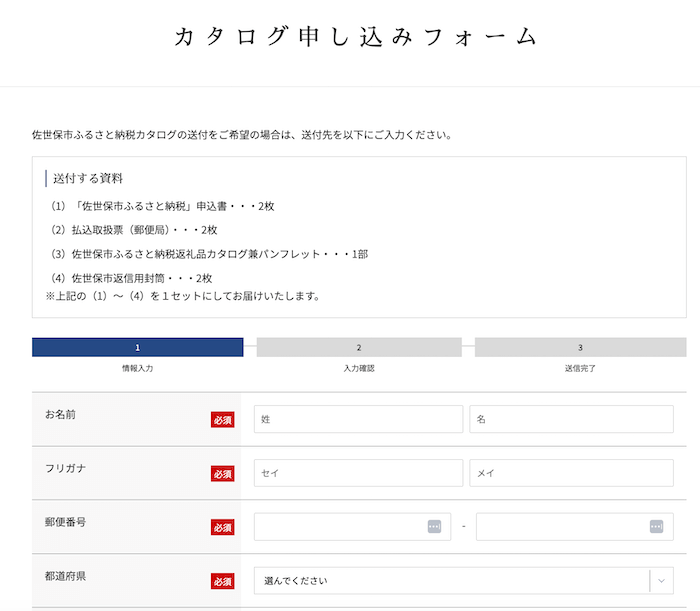Click the カタログ申し込みフォーム page title
The height and width of the screenshot is (611, 700).
[x=357, y=38]
